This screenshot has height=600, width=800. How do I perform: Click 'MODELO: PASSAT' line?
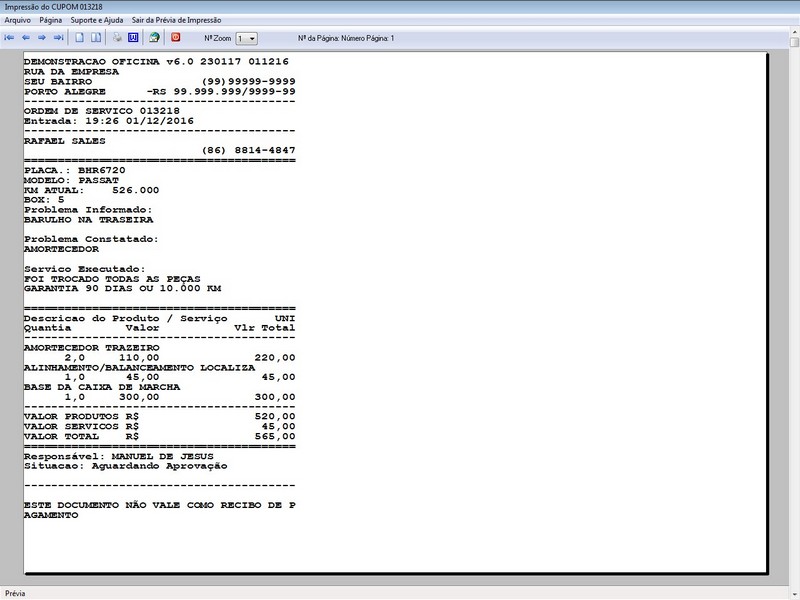coord(71,181)
